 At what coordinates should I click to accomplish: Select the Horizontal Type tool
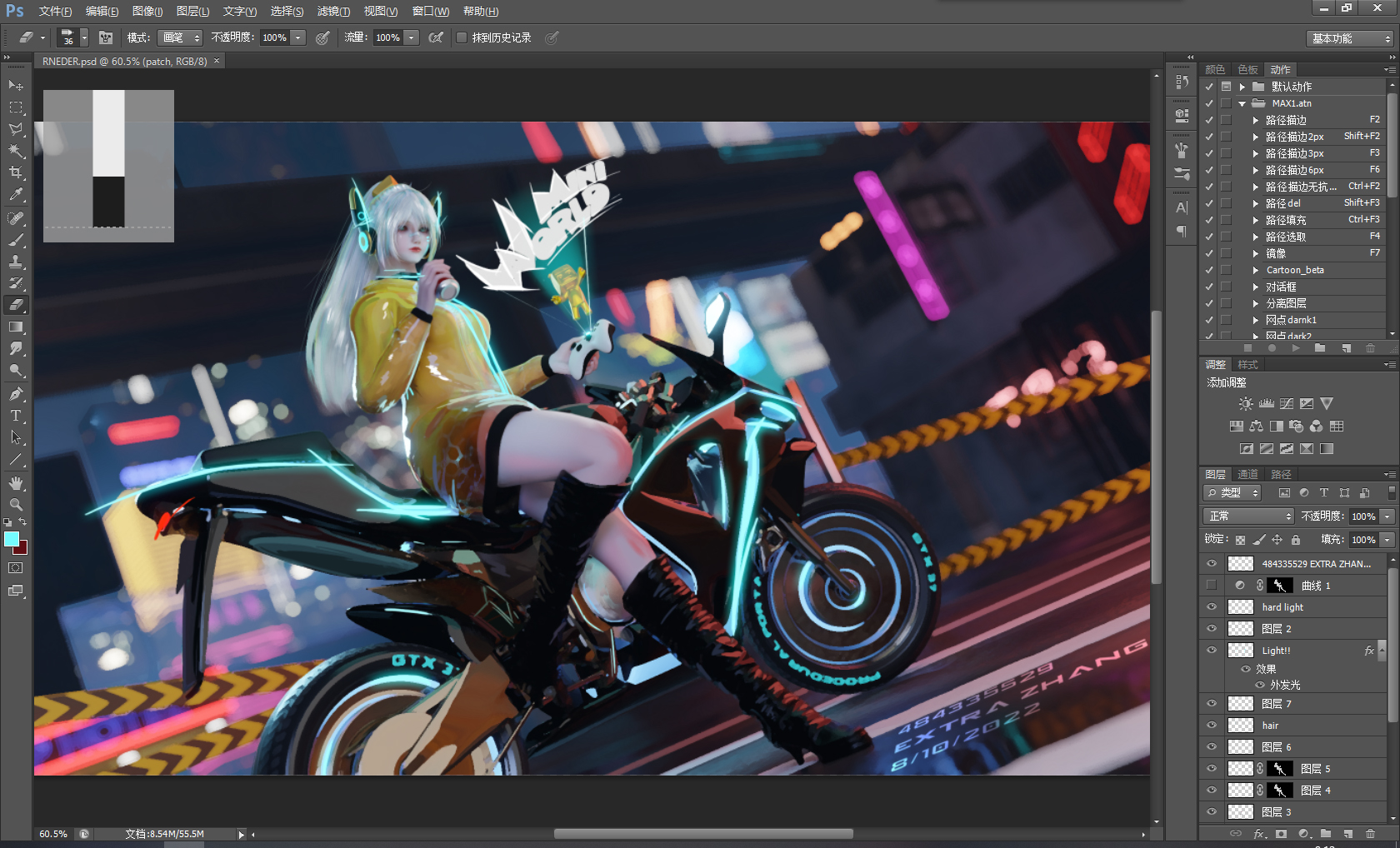click(16, 416)
